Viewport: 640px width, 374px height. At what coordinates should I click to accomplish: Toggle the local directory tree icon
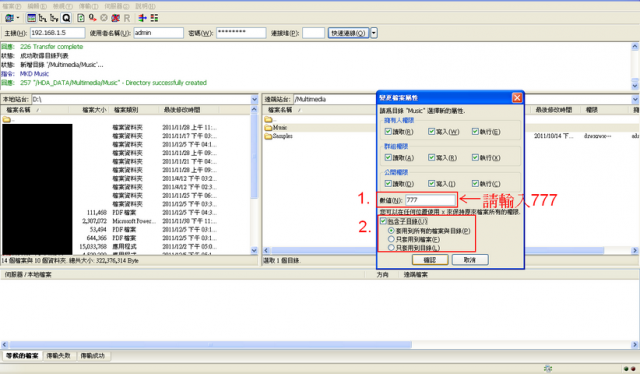point(42,18)
